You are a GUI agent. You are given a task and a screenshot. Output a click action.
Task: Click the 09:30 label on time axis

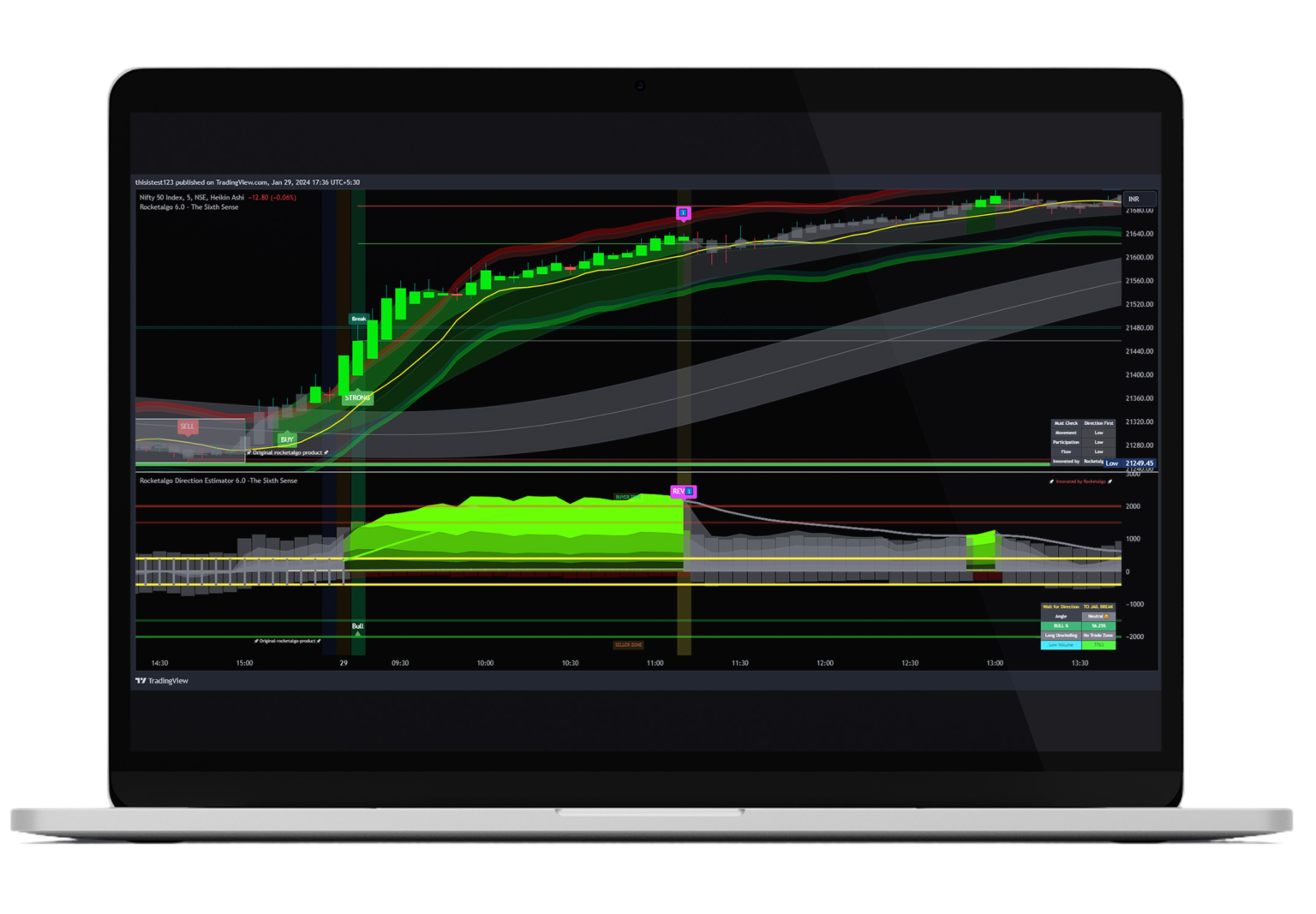click(400, 663)
